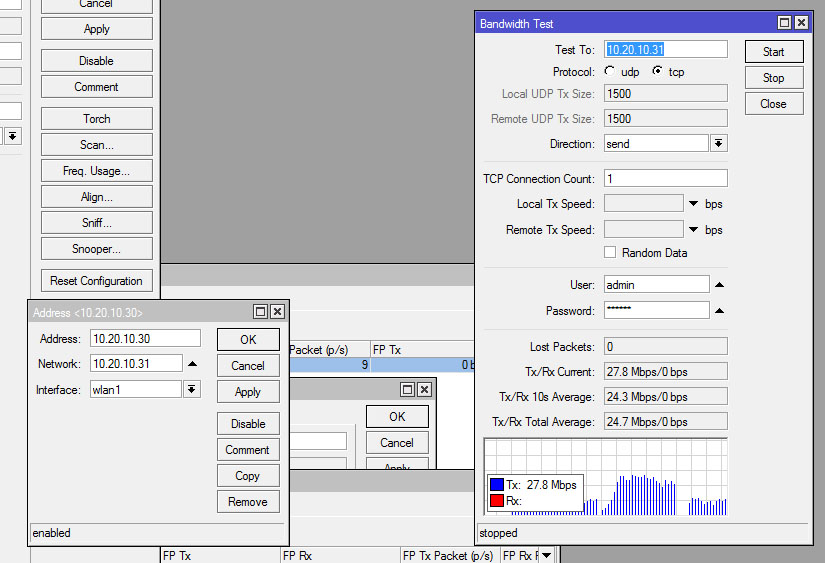Close Bandwidth Test window with X
The height and width of the screenshot is (563, 825).
point(801,23)
